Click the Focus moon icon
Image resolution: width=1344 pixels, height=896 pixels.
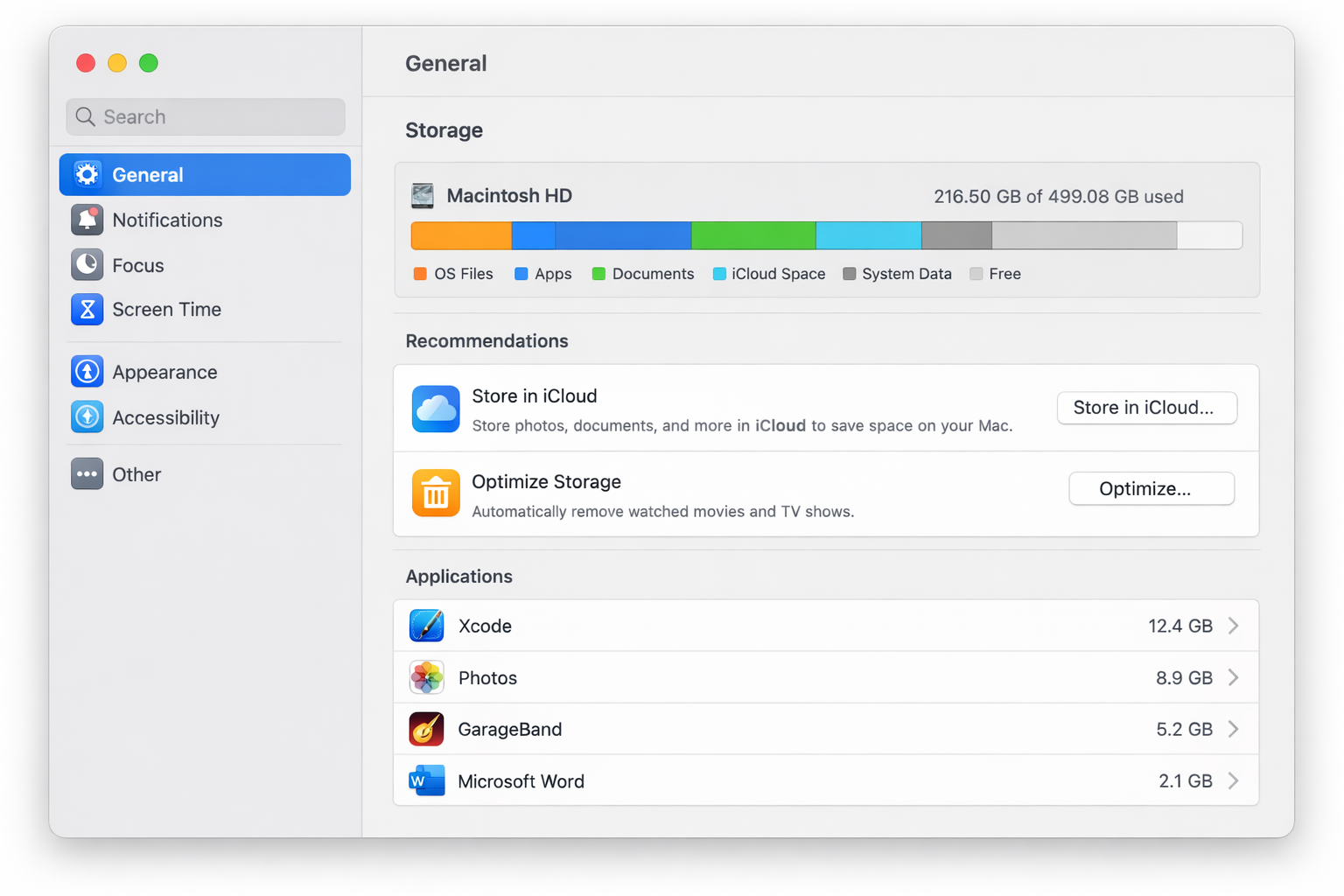tap(87, 264)
